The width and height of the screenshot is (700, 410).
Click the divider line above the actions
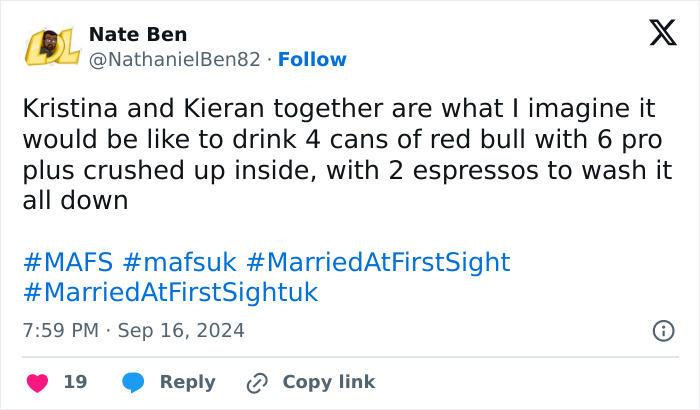click(350, 357)
